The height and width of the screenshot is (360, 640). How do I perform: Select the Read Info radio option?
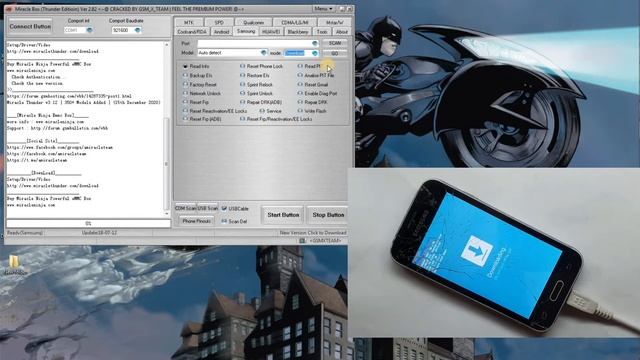point(196,66)
